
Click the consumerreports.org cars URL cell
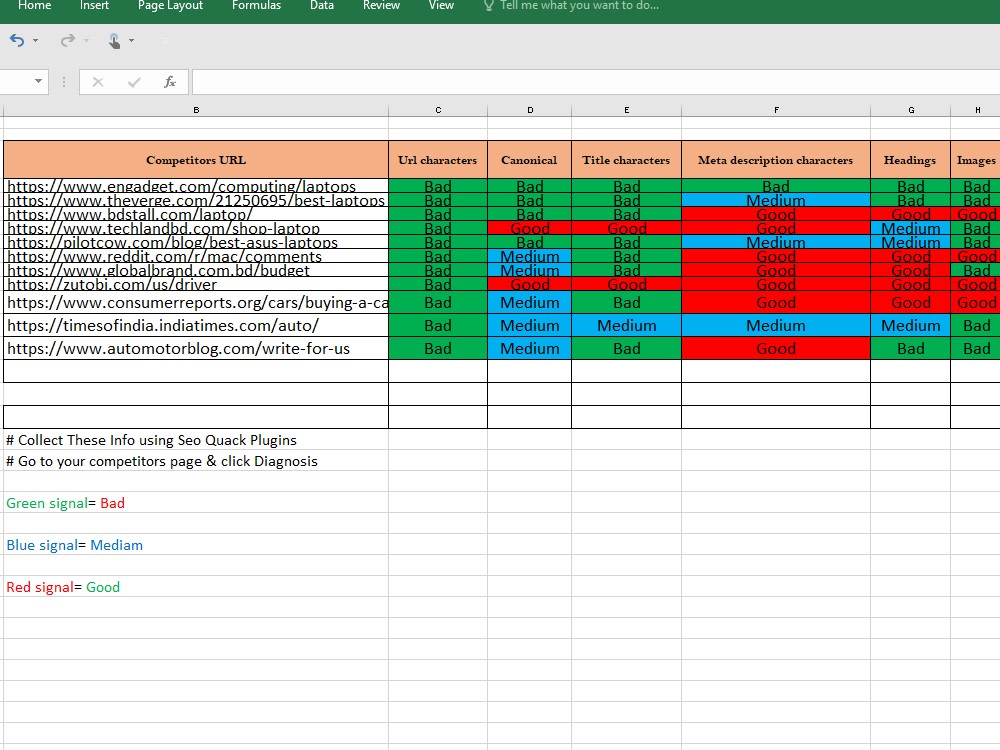pos(196,302)
